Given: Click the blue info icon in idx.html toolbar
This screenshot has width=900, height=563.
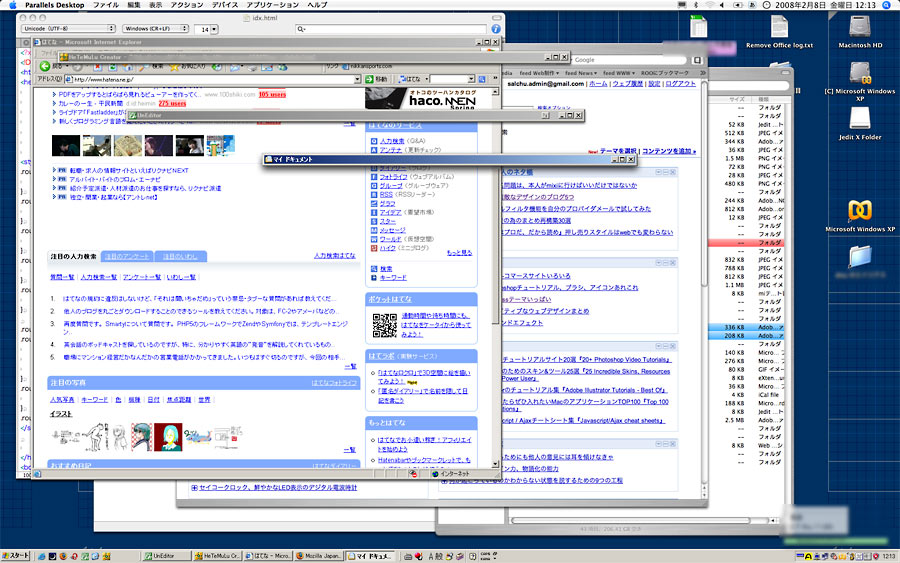Looking at the screenshot, I should [x=496, y=29].
